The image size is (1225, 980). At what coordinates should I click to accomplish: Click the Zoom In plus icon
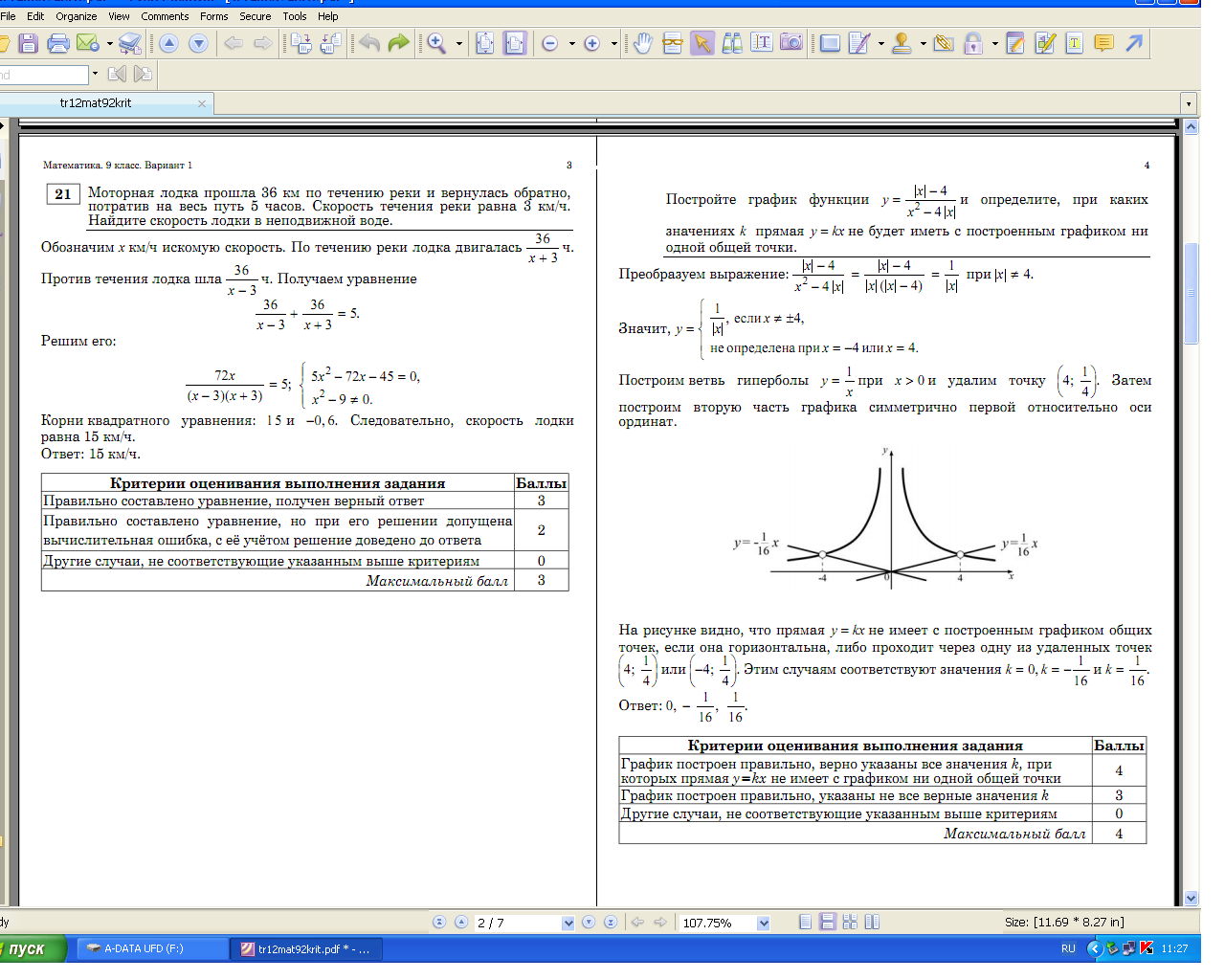[592, 43]
